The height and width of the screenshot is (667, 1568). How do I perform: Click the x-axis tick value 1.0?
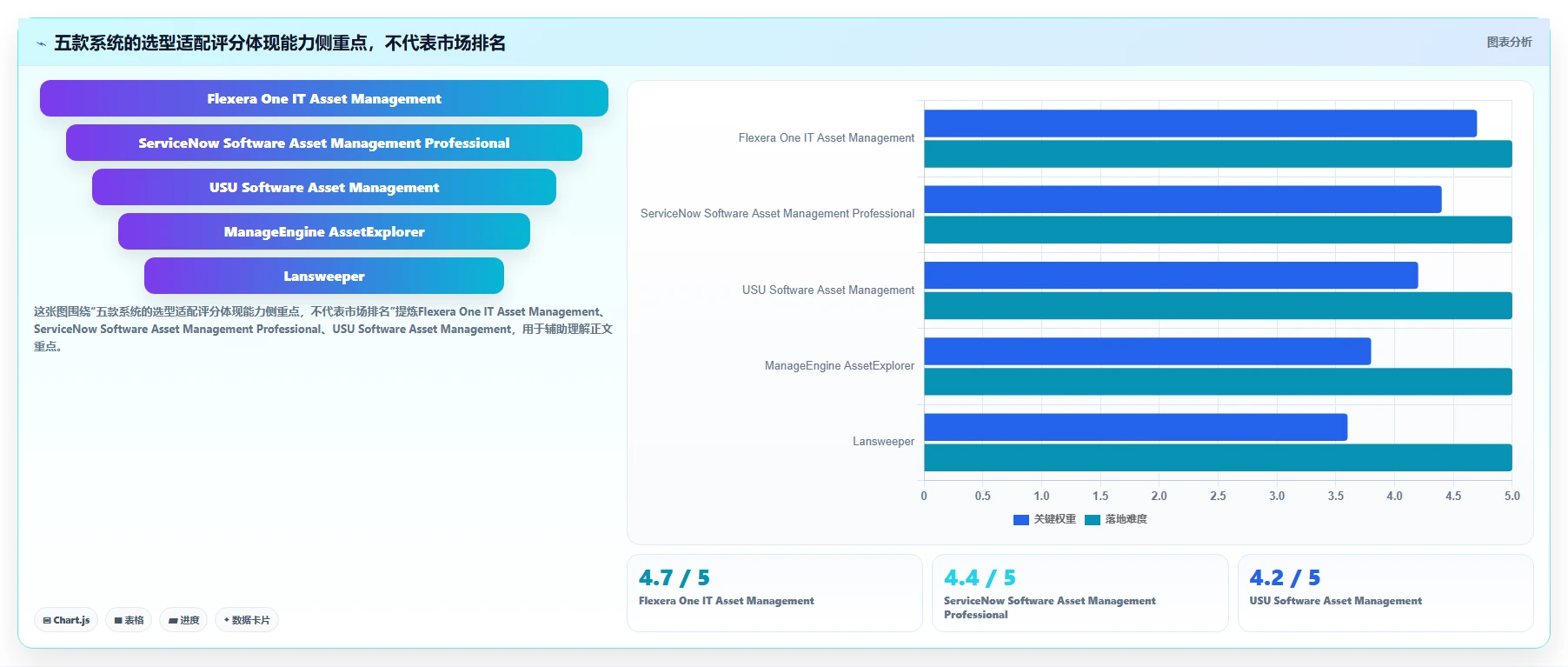click(1041, 496)
